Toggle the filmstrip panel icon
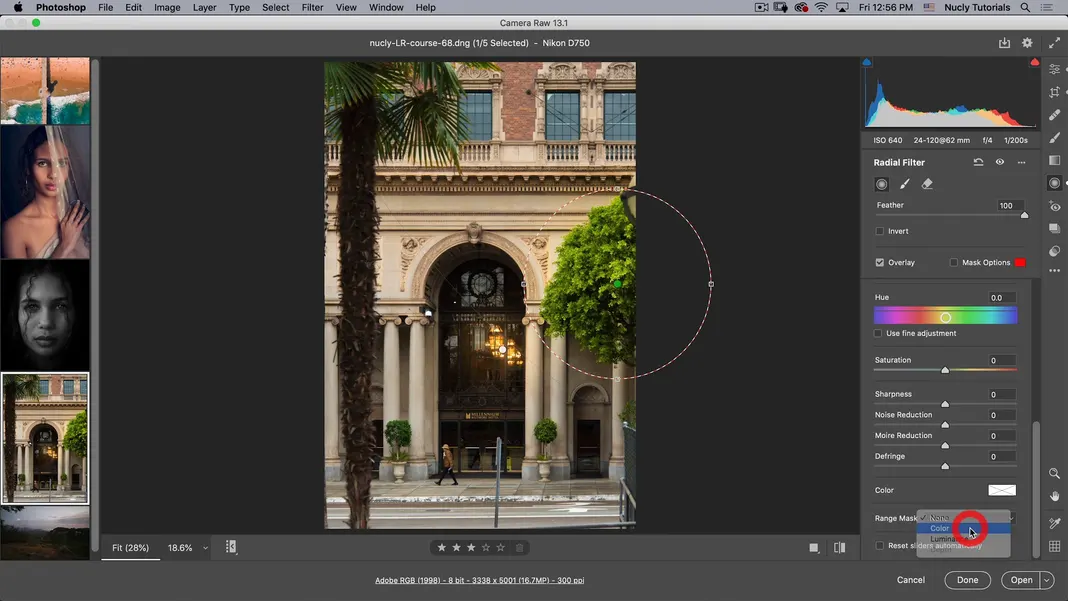Viewport: 1068px width, 601px height. (231, 547)
